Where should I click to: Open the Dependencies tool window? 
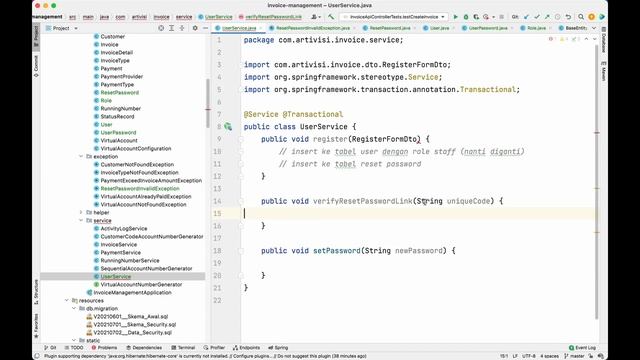point(144,348)
